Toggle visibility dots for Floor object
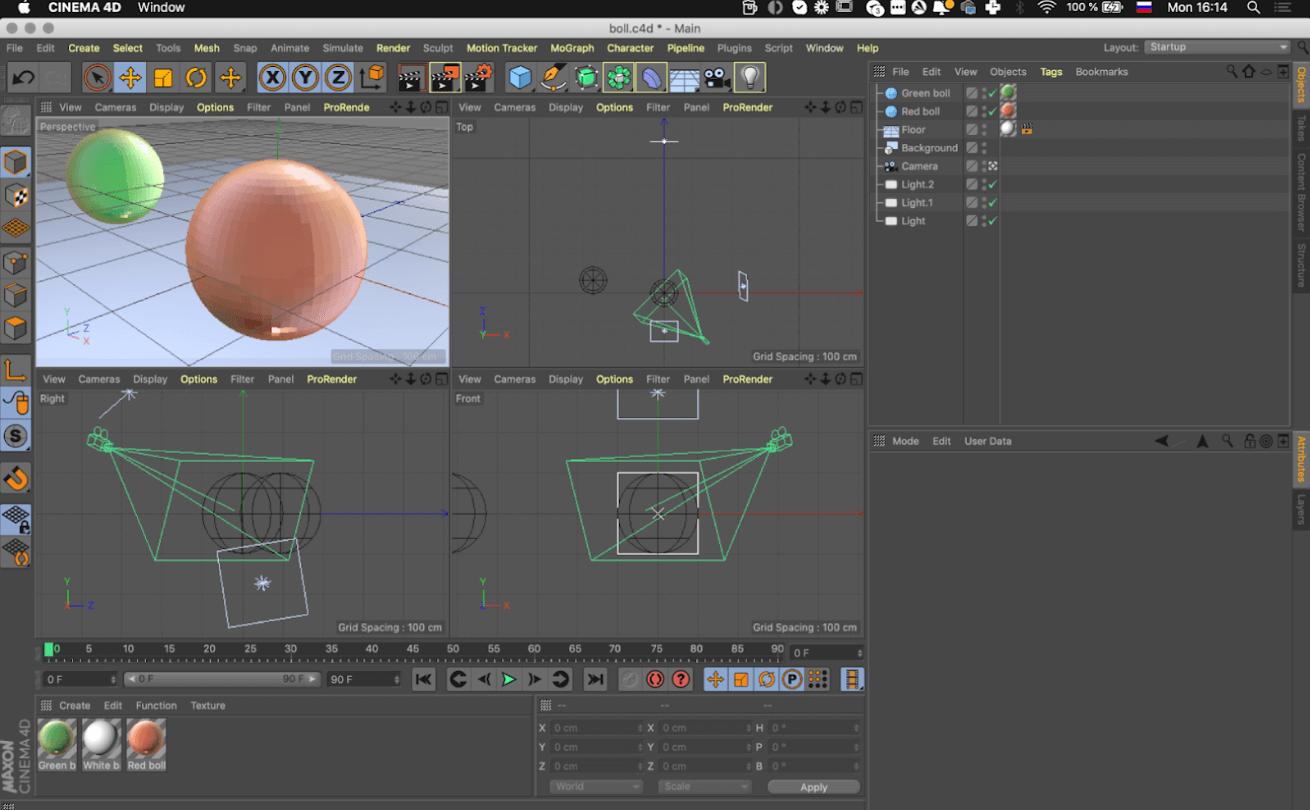The image size is (1310, 810). click(984, 130)
